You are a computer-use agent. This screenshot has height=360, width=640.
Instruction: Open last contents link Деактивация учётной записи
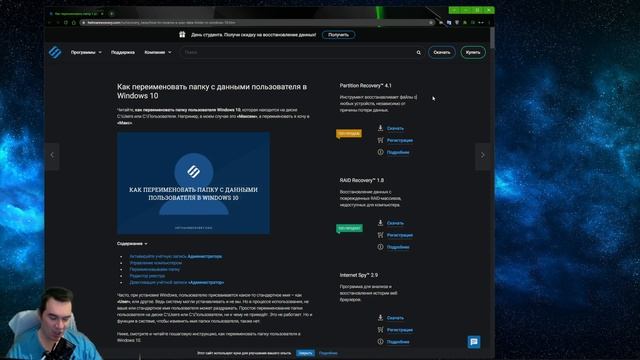[x=177, y=282]
